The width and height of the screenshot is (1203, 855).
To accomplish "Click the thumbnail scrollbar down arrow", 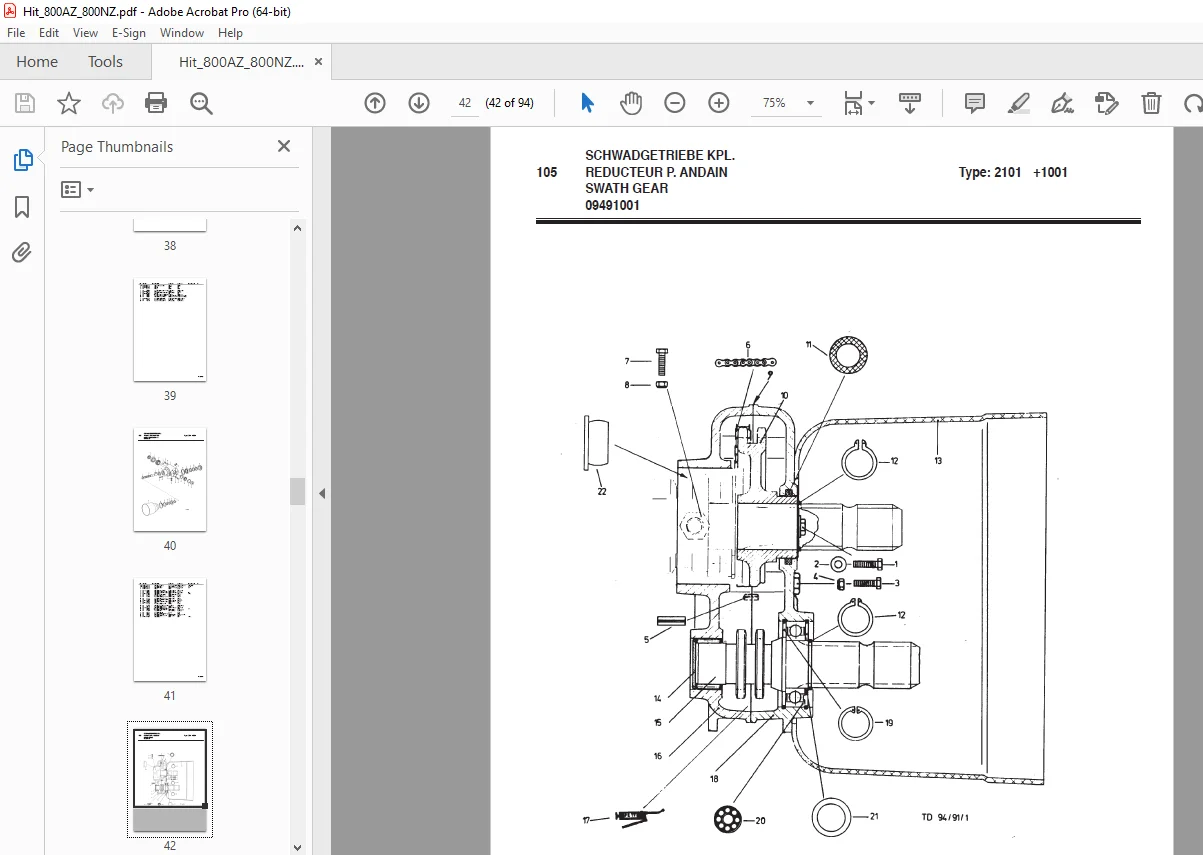I will tap(297, 847).
